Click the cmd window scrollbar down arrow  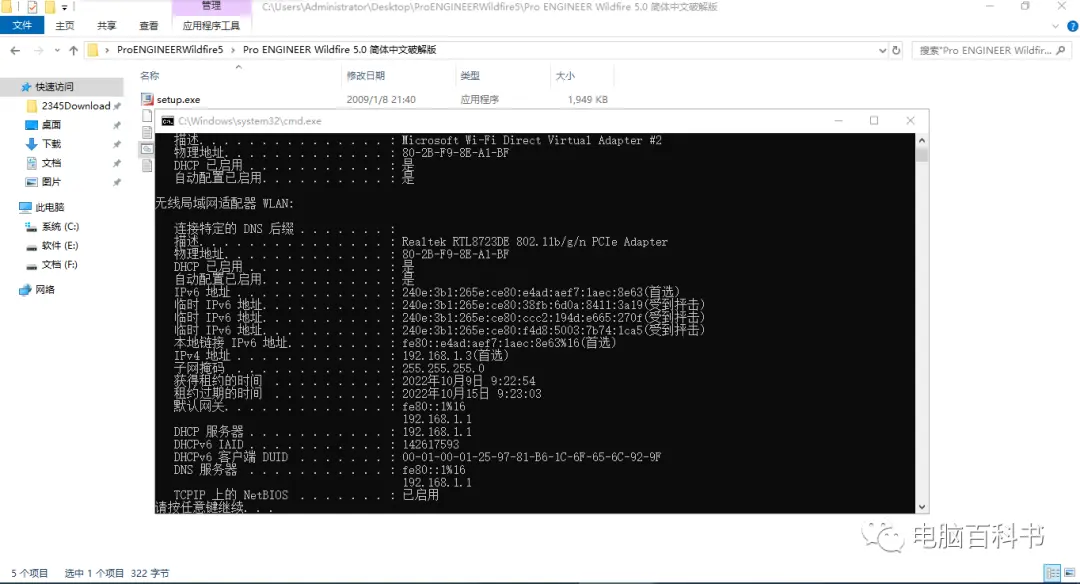[x=922, y=507]
